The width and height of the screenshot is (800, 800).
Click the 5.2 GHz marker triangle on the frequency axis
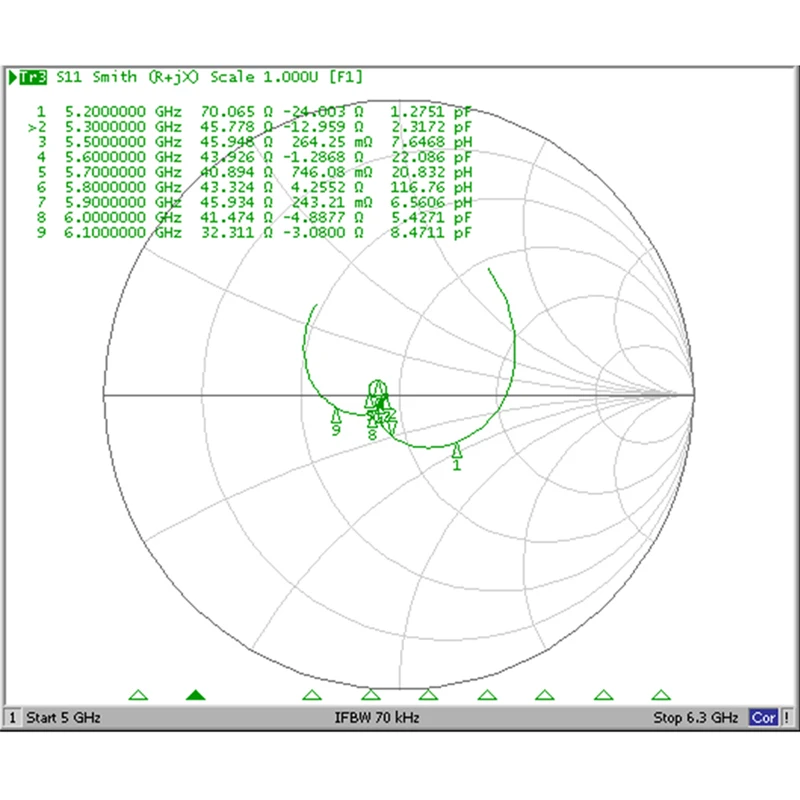pos(138,695)
